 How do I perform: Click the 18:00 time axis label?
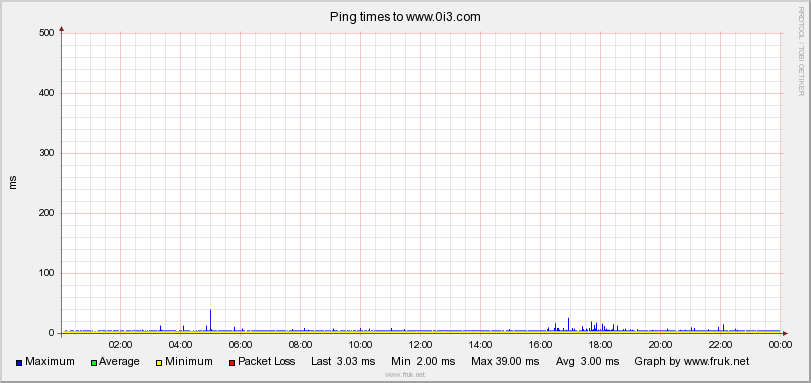[x=600, y=344]
